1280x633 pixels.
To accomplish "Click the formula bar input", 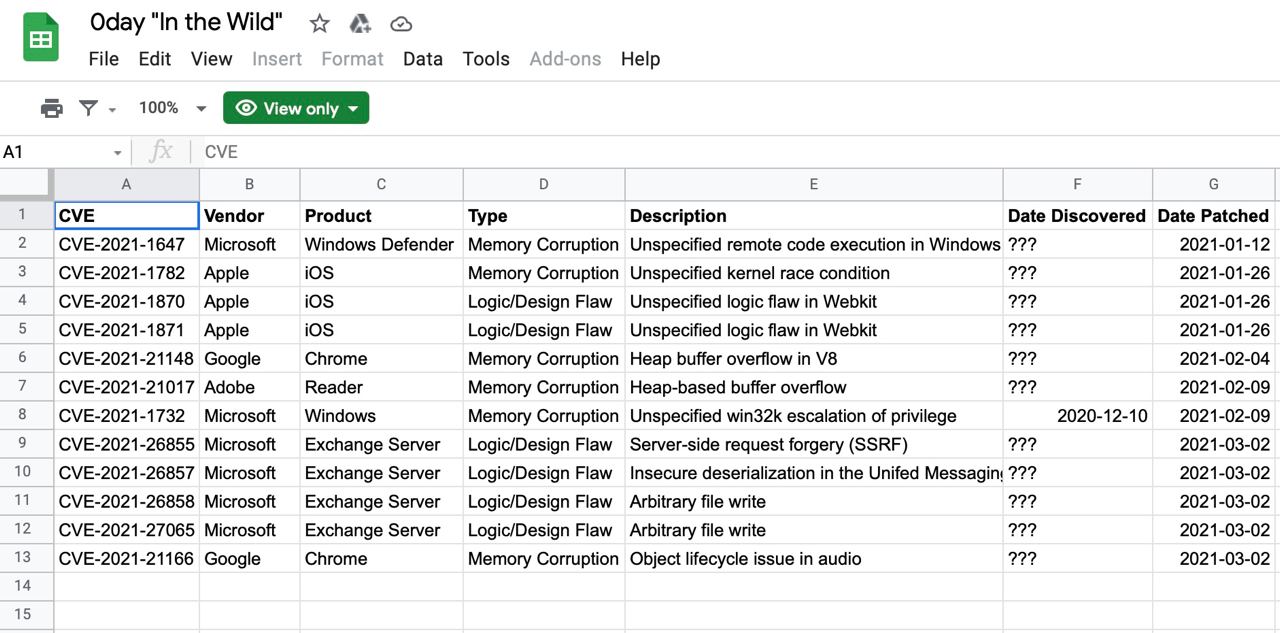I will (700, 152).
